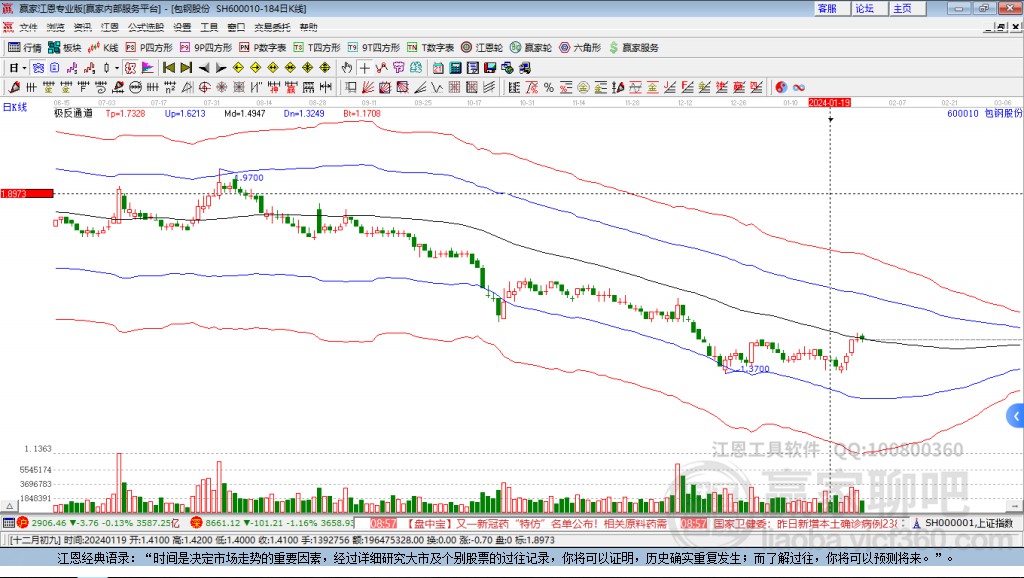This screenshot has height=578, width=1024.
Task: Click the 客服 customer service button
Action: pos(828,8)
